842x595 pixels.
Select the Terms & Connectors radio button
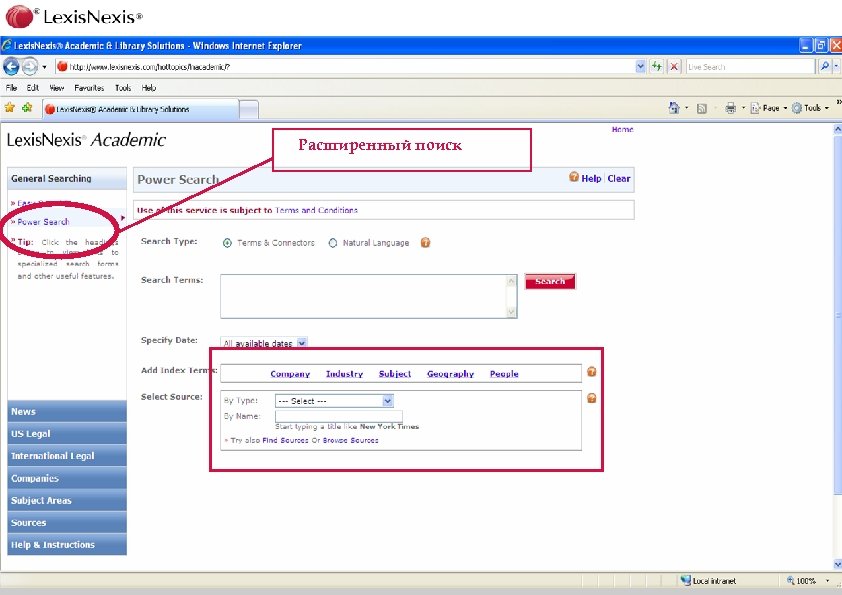[227, 243]
